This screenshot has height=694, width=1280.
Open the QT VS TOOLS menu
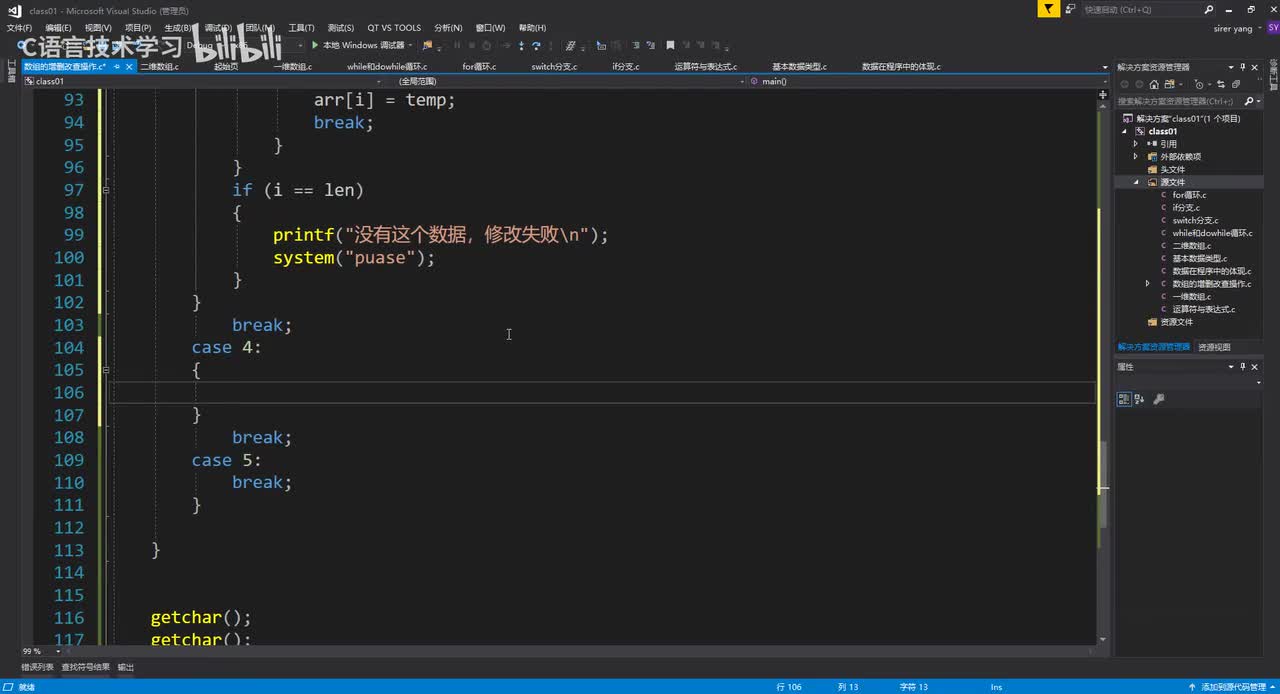394,28
